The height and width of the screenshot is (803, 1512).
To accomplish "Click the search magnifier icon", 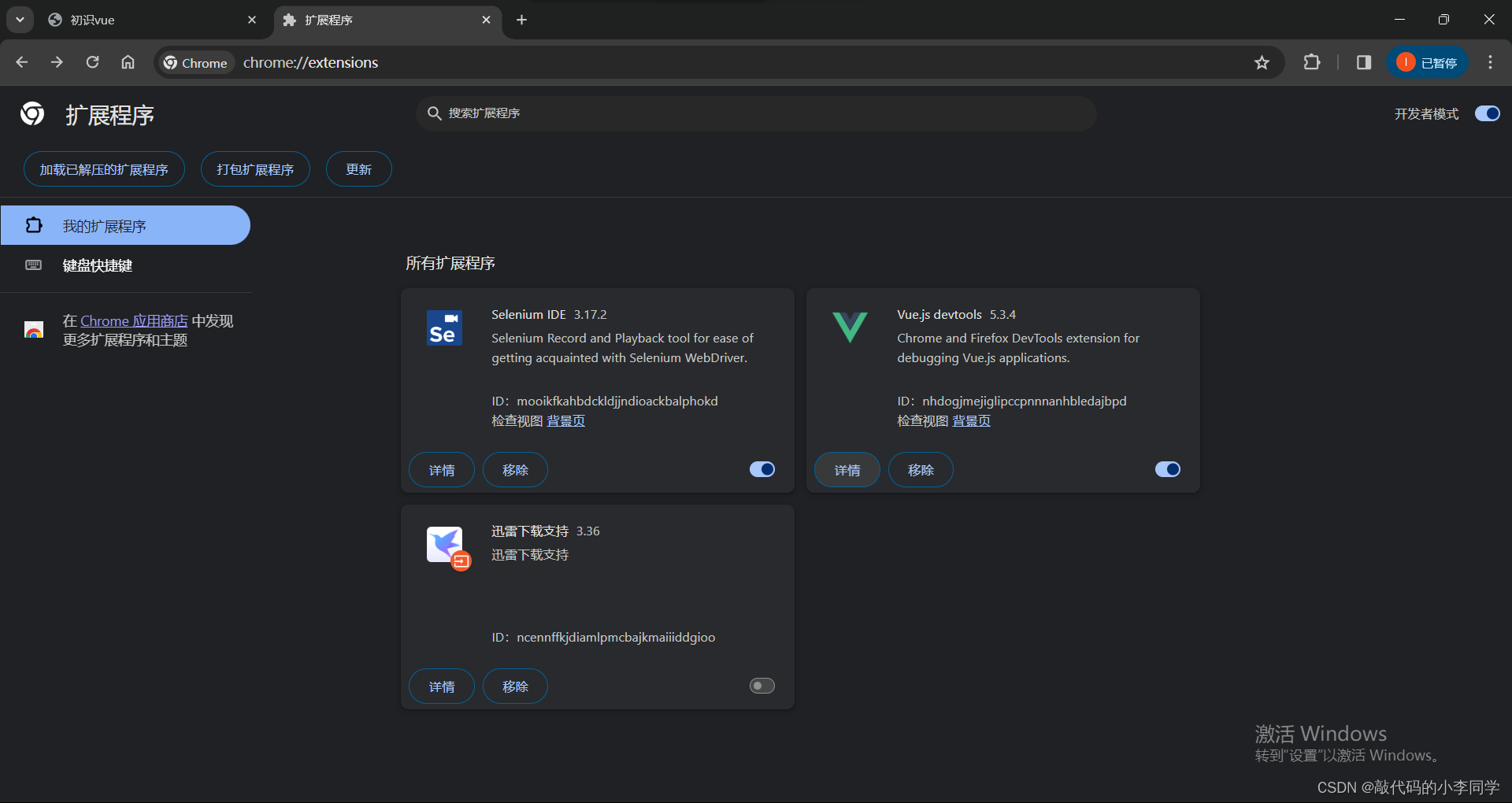I will coord(434,113).
